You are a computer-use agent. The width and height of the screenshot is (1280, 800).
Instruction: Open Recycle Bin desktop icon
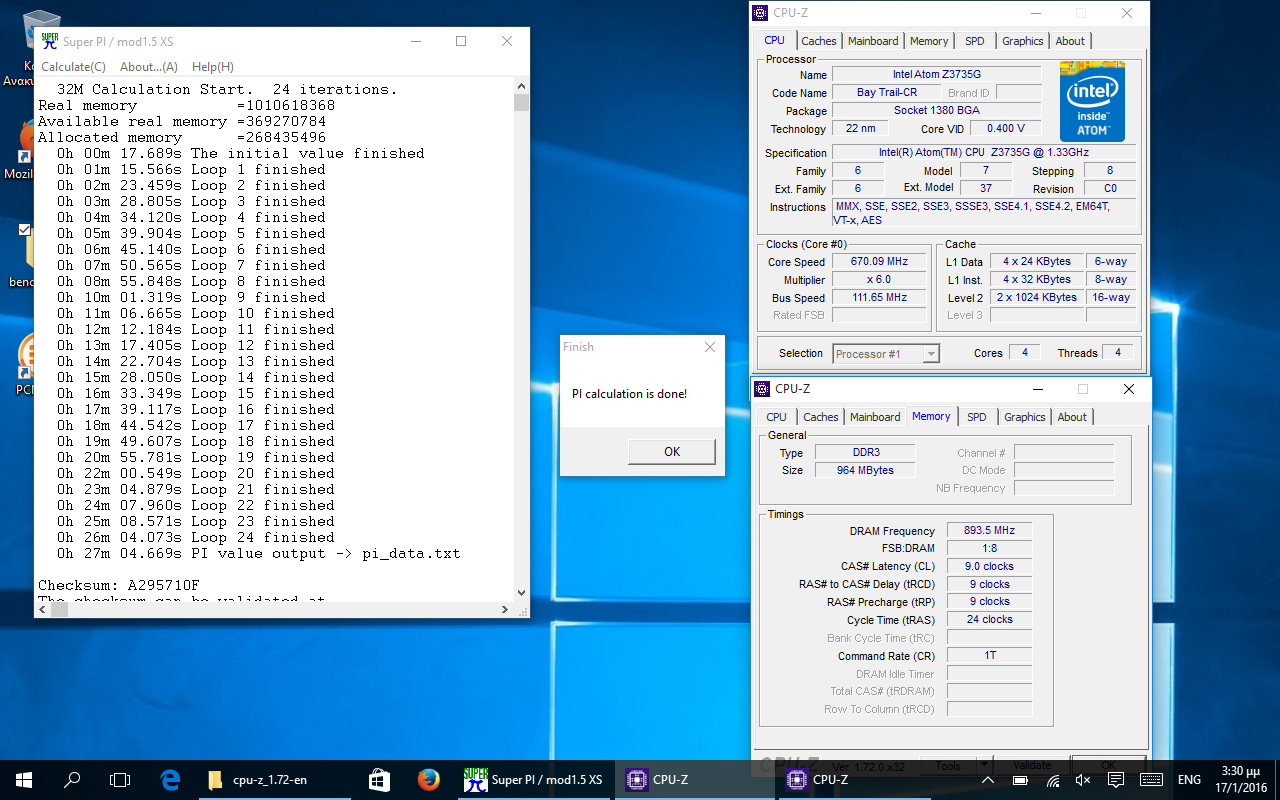(x=40, y=32)
